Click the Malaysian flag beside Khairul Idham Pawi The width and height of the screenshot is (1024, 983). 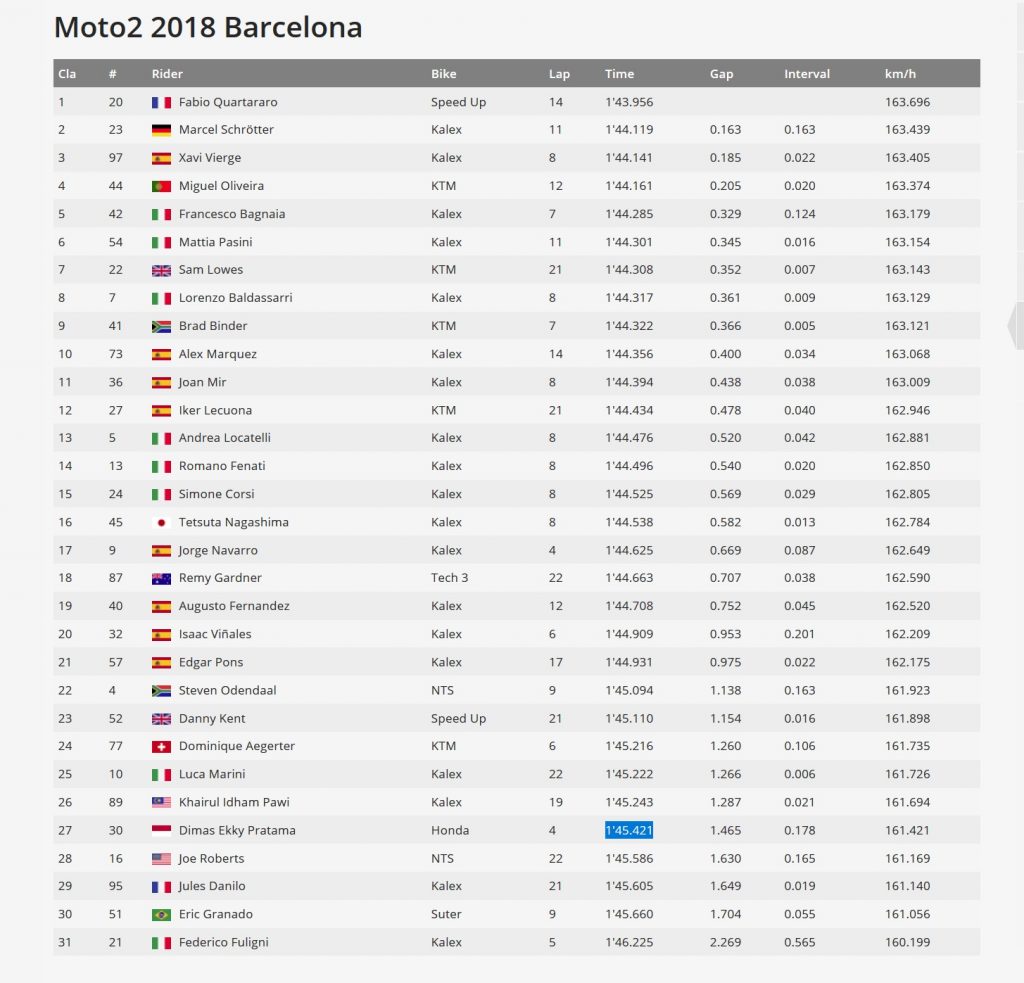click(161, 802)
